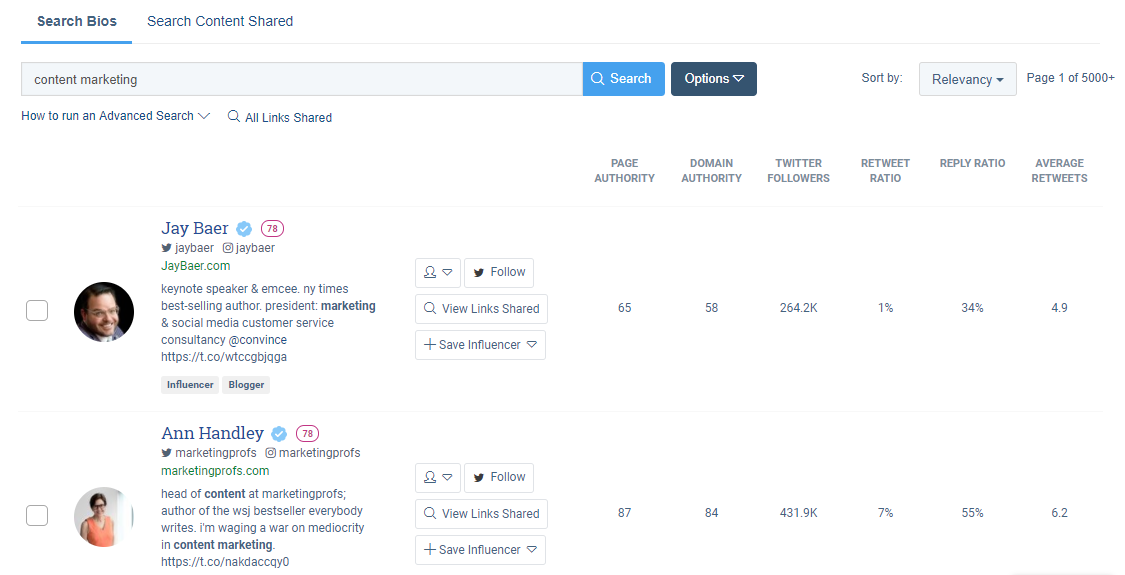Open the Options dropdown
1125x575 pixels.
point(713,79)
